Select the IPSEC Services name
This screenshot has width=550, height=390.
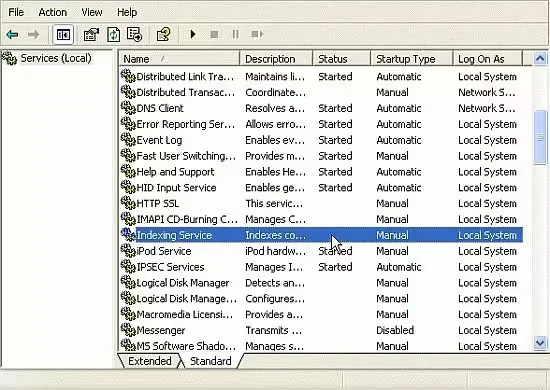coord(170,267)
